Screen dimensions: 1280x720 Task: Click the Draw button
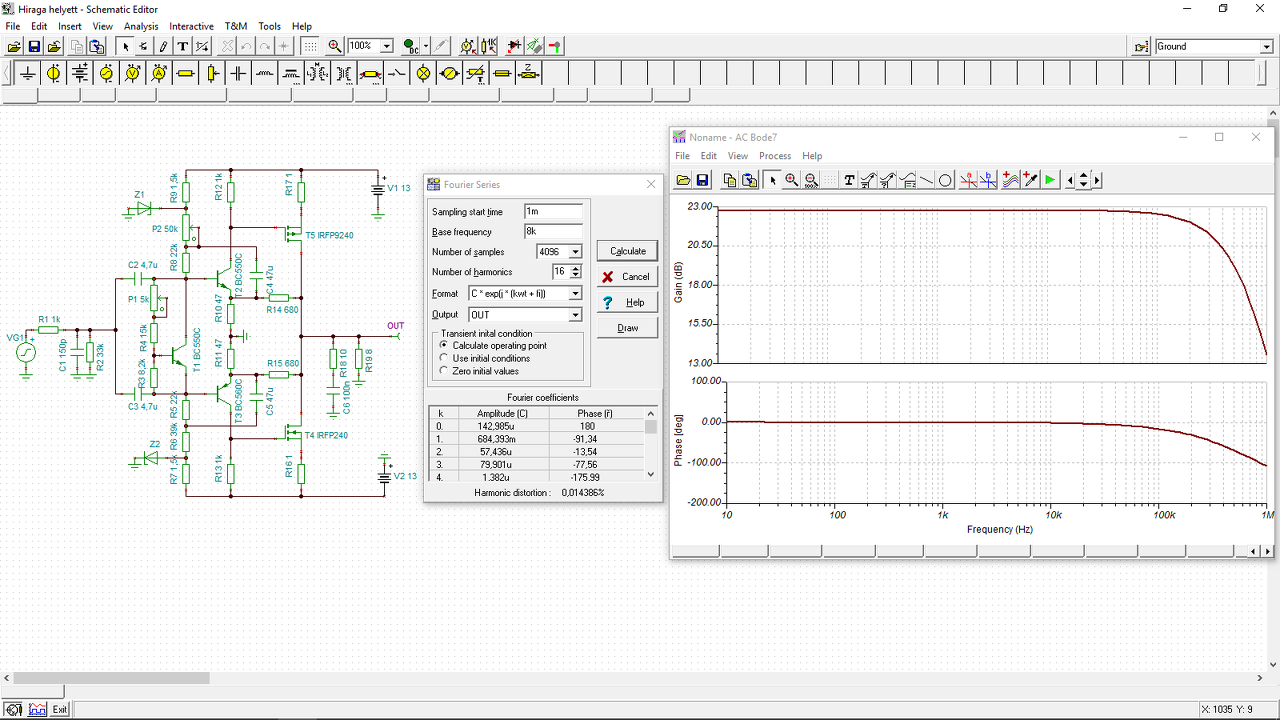pos(627,328)
